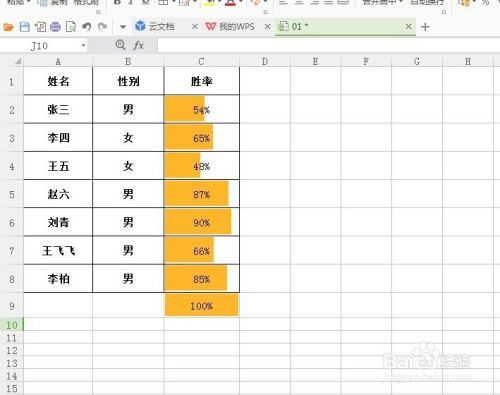This screenshot has height=395, width=500.
Task: Select column F header
Action: [x=366, y=62]
